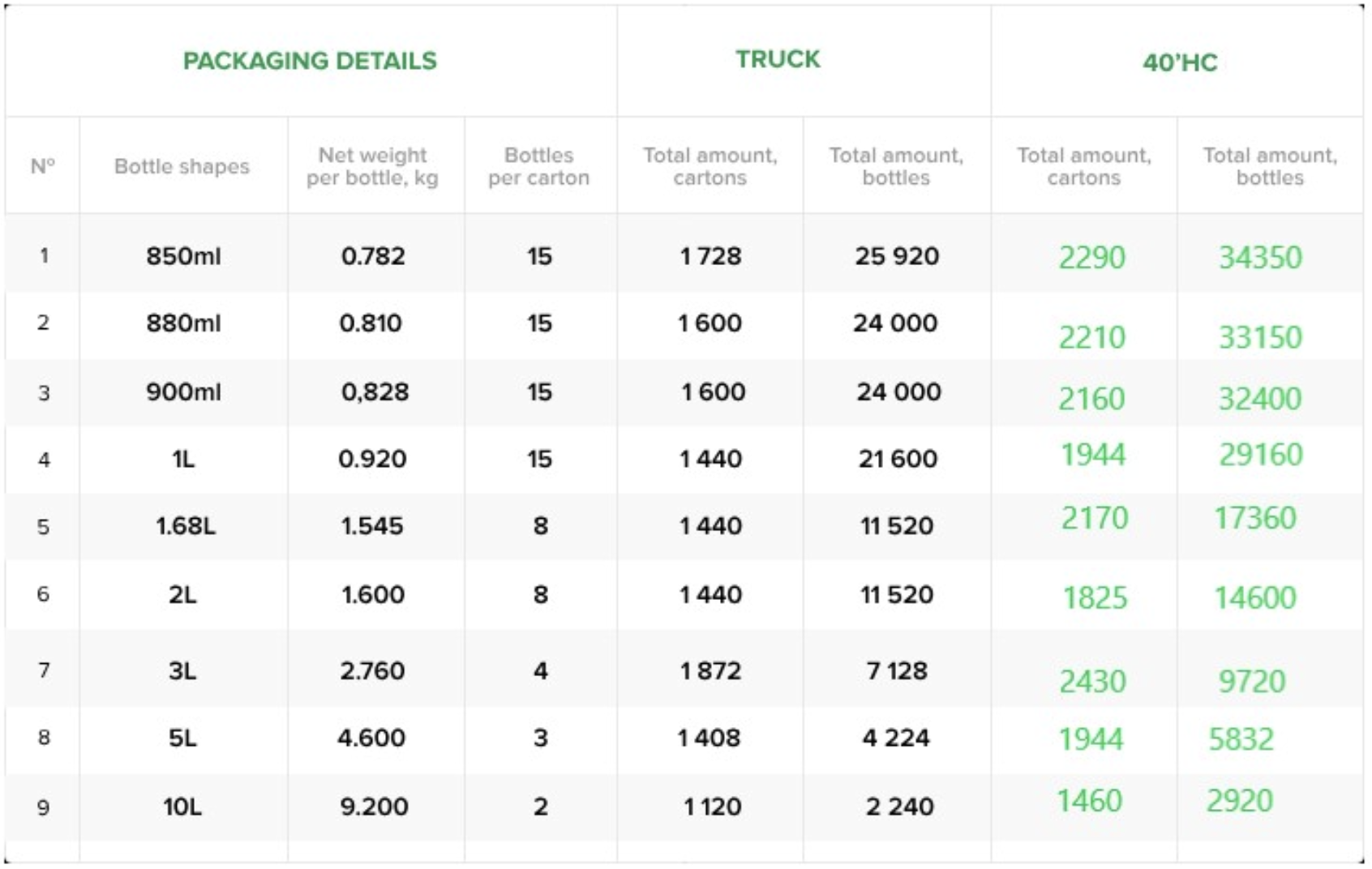Viewport: 1372px width, 869px height.
Task: Select the green 1460 cartons value
Action: point(1090,802)
